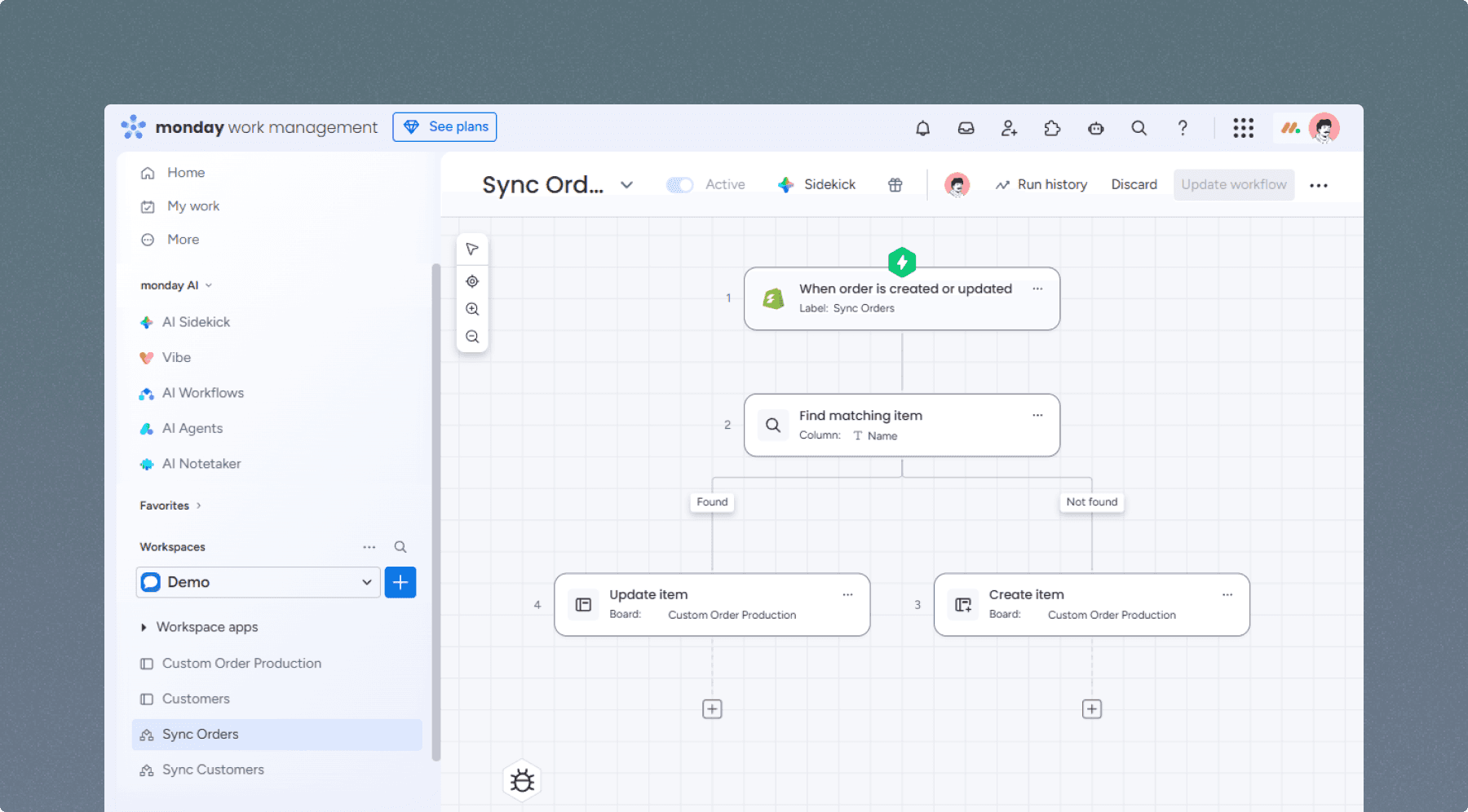Click the sidebar vertical scrollbar
Screen dimensions: 1468x812
(436, 512)
